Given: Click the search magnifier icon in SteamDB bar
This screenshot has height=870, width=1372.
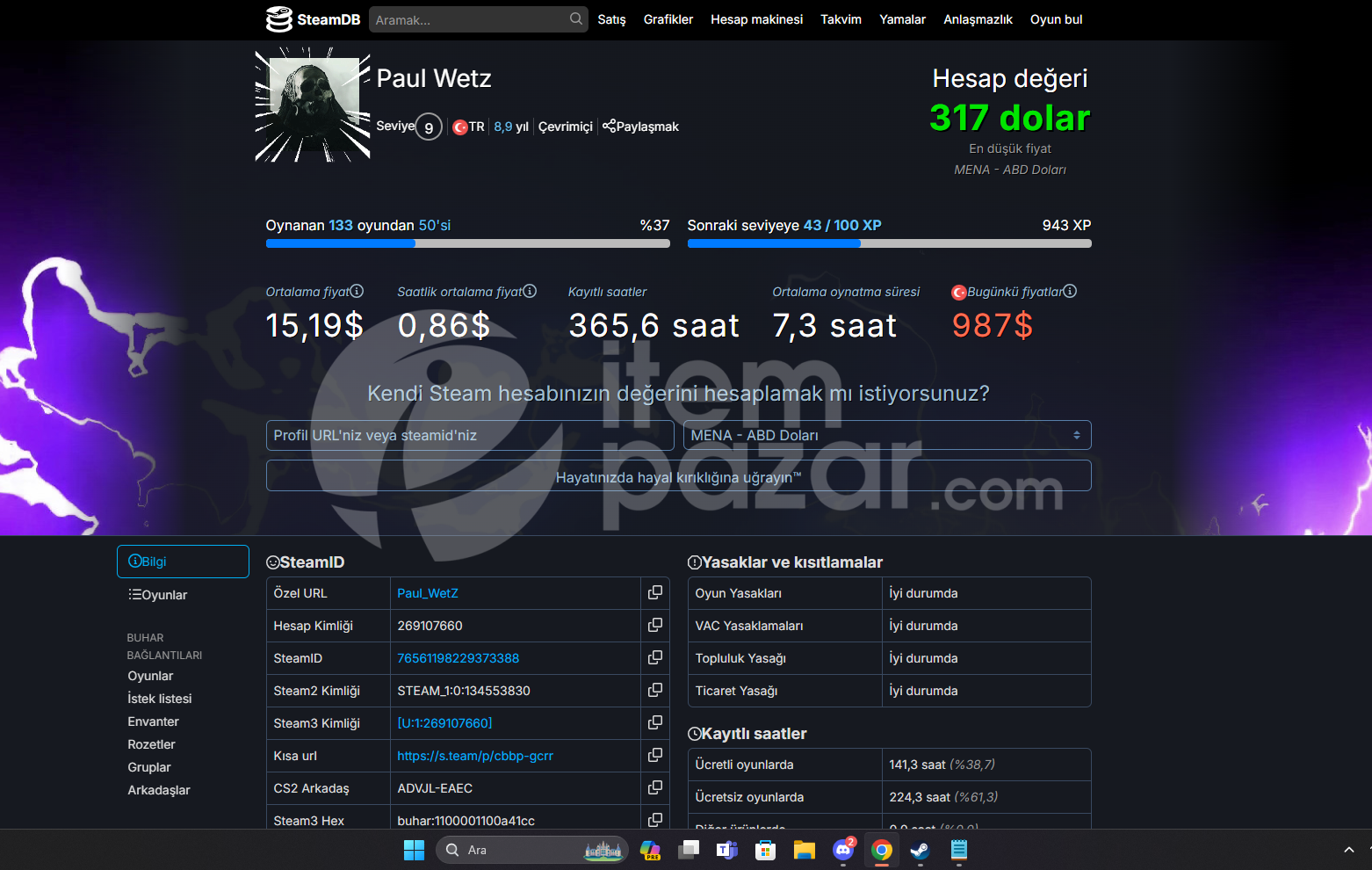Looking at the screenshot, I should [x=575, y=18].
